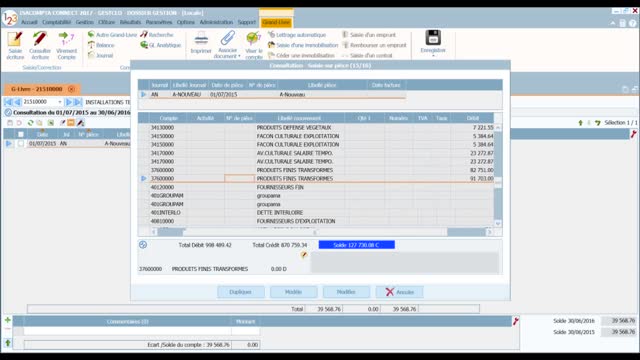Viewport: 640px width, 360px height.
Task: Open the Résultats menu
Action: click(130, 22)
